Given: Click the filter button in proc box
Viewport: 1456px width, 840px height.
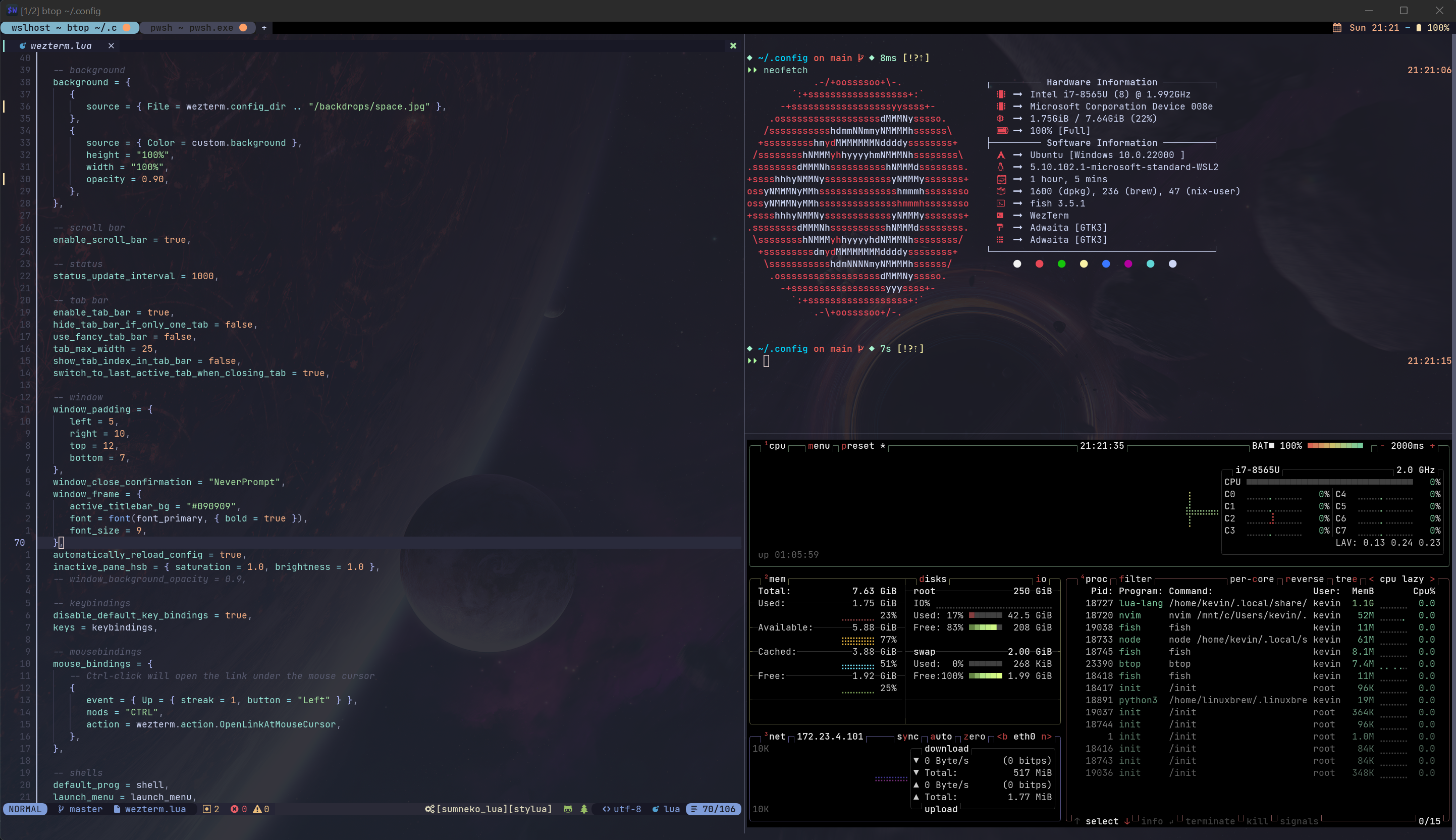Looking at the screenshot, I should tap(1135, 579).
